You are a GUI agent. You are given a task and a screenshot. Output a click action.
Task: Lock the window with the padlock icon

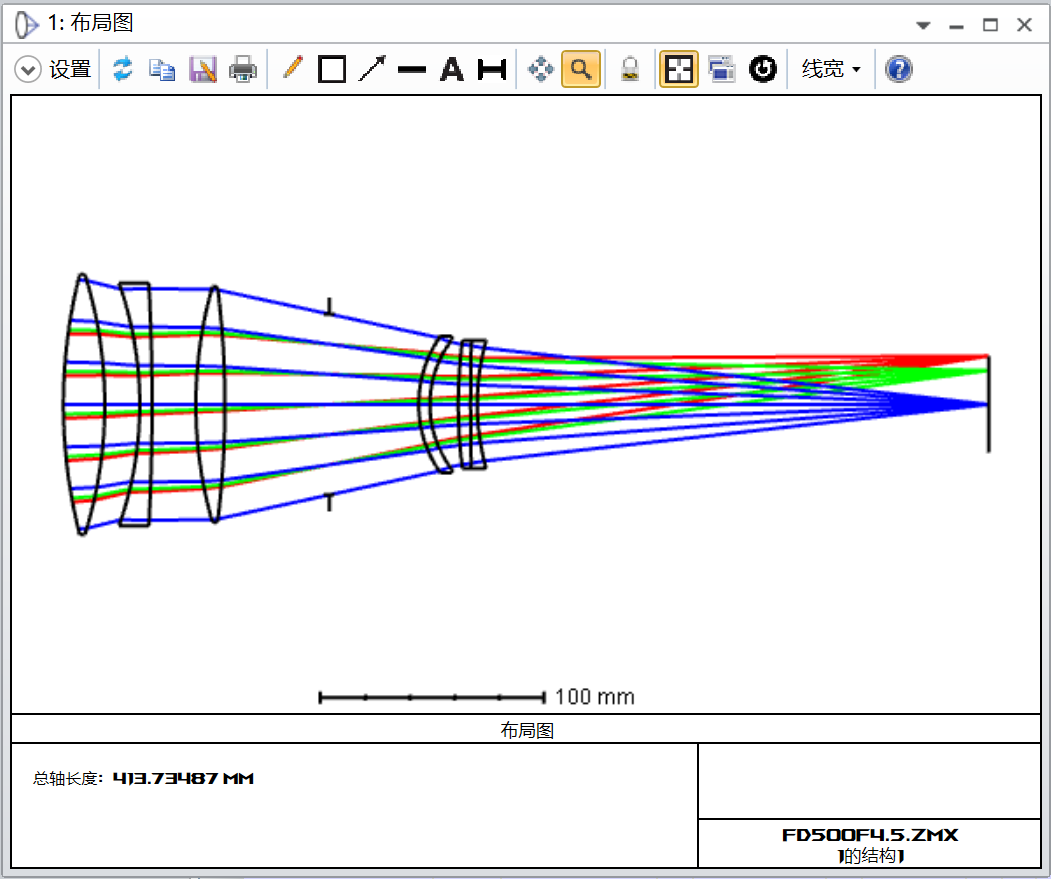[629, 69]
